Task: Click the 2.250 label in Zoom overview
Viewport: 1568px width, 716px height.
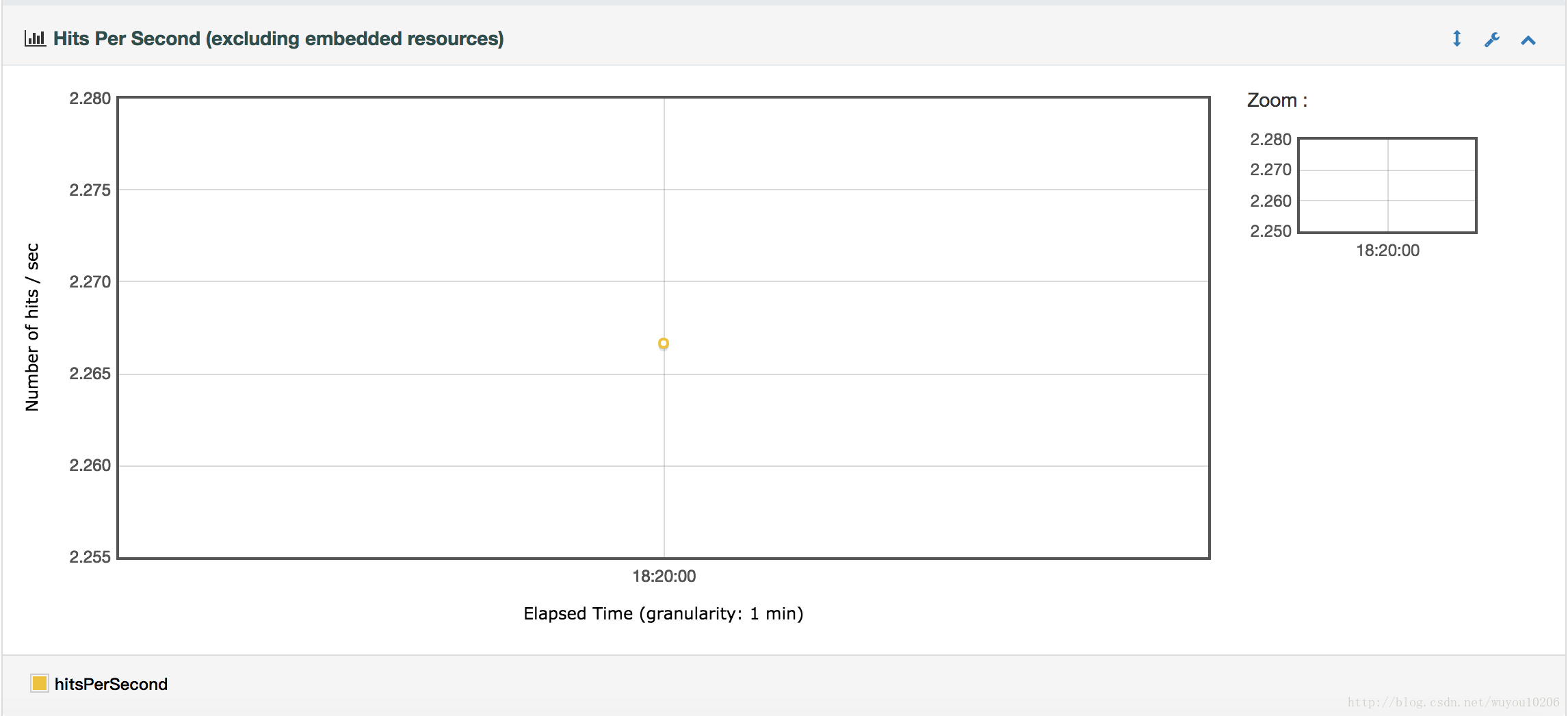Action: pos(1270,231)
